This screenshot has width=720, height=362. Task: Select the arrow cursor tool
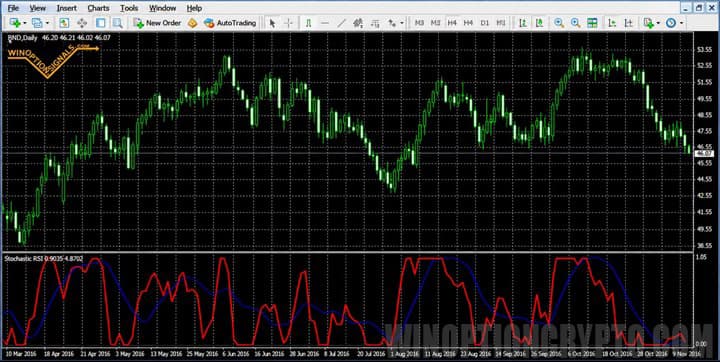(272, 23)
